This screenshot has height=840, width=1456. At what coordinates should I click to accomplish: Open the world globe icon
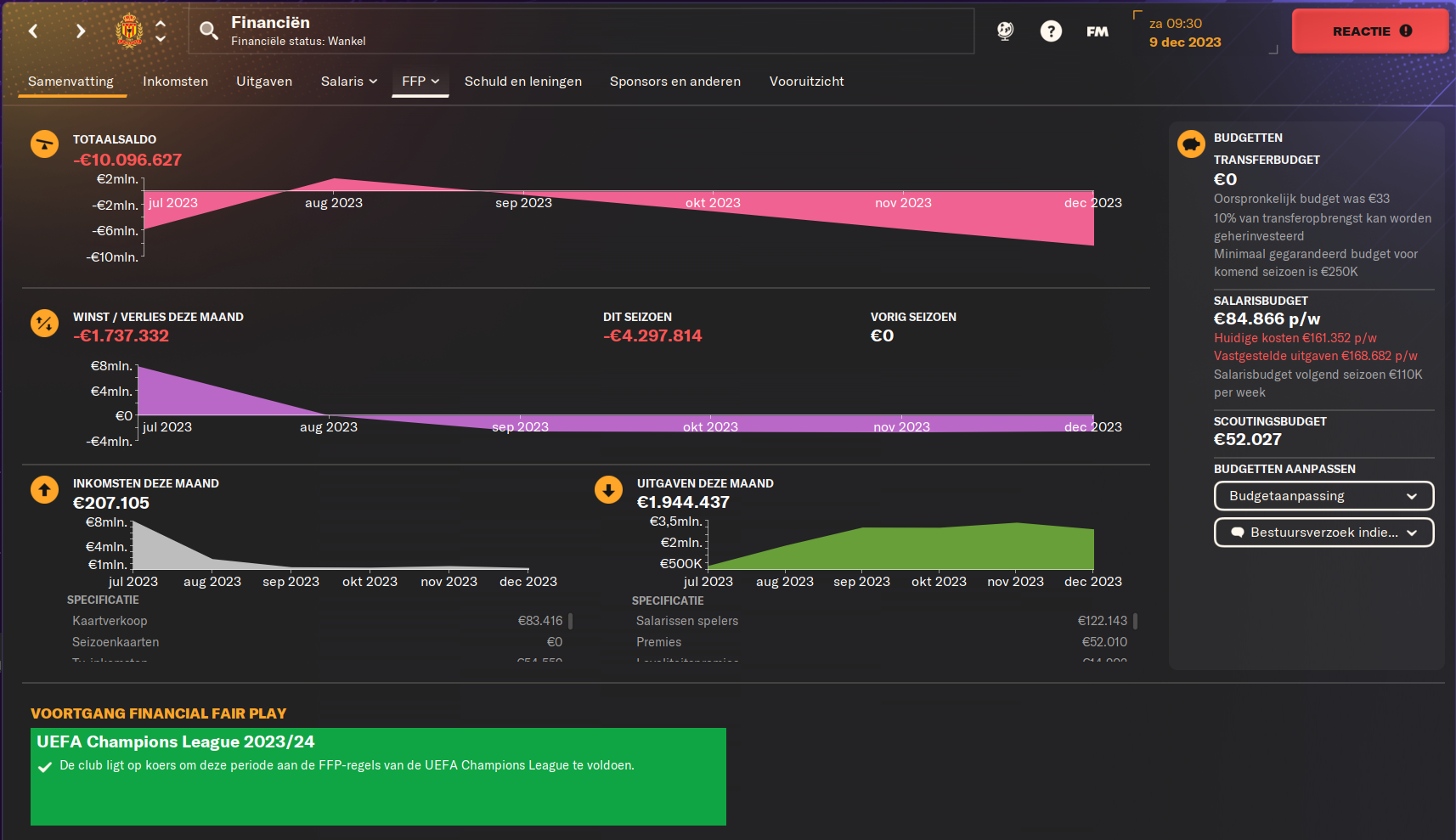pos(1005,31)
